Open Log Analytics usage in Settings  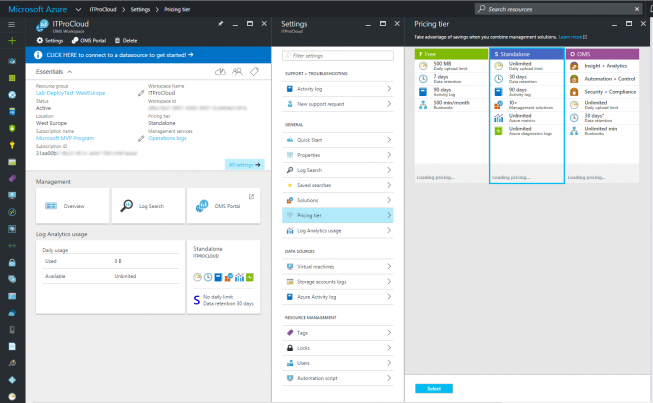(338, 231)
